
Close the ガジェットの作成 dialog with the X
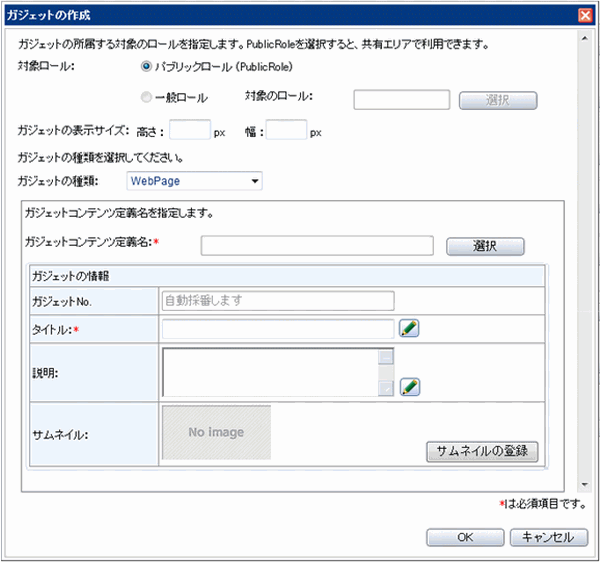[x=586, y=15]
